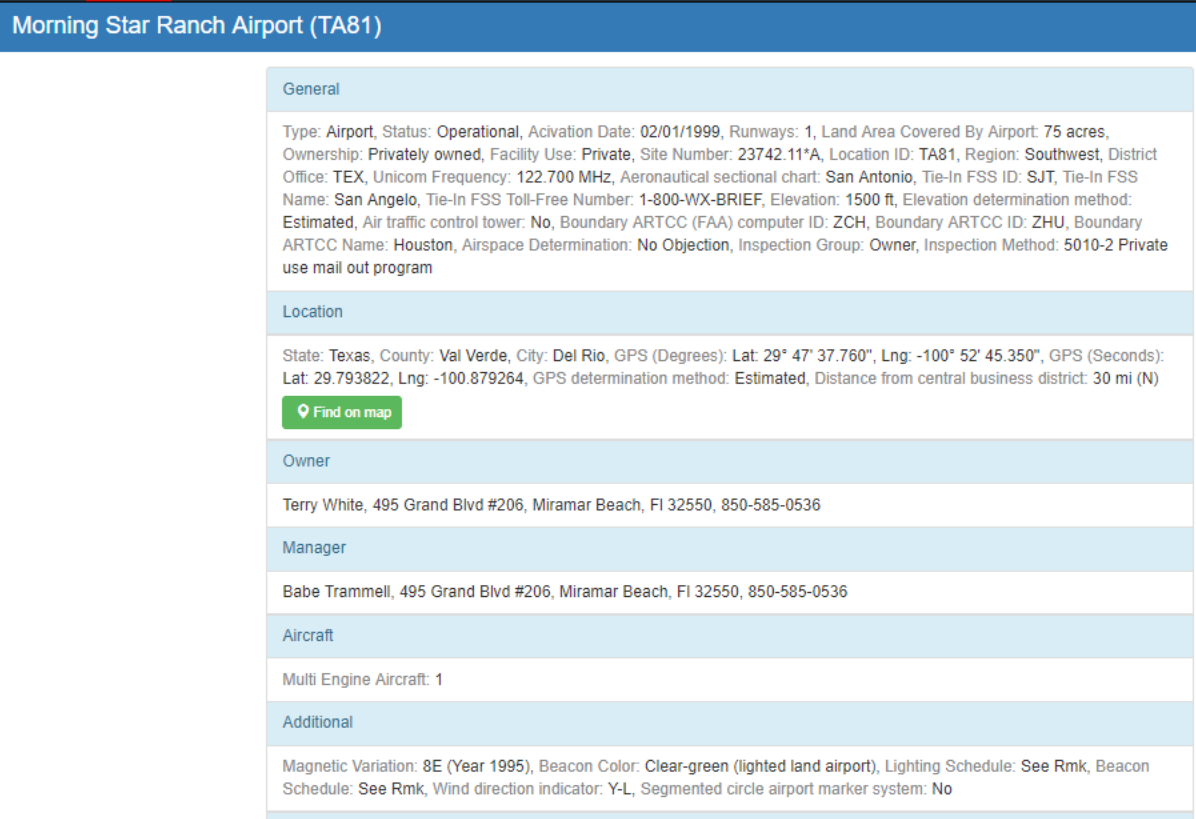Click the Multi Engine Aircraft count
The width and height of the screenshot is (1196, 819).
[439, 680]
